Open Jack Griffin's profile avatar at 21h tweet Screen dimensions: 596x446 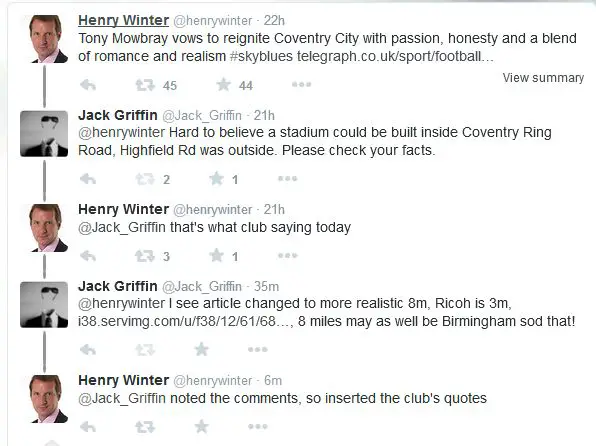pyautogui.click(x=44, y=134)
